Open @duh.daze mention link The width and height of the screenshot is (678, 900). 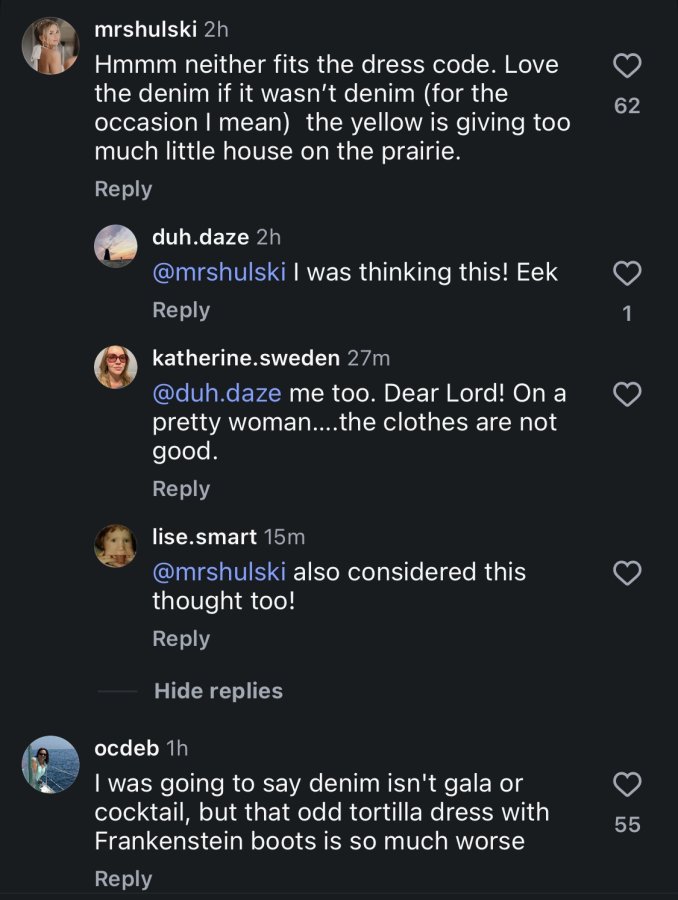pyautogui.click(x=216, y=394)
